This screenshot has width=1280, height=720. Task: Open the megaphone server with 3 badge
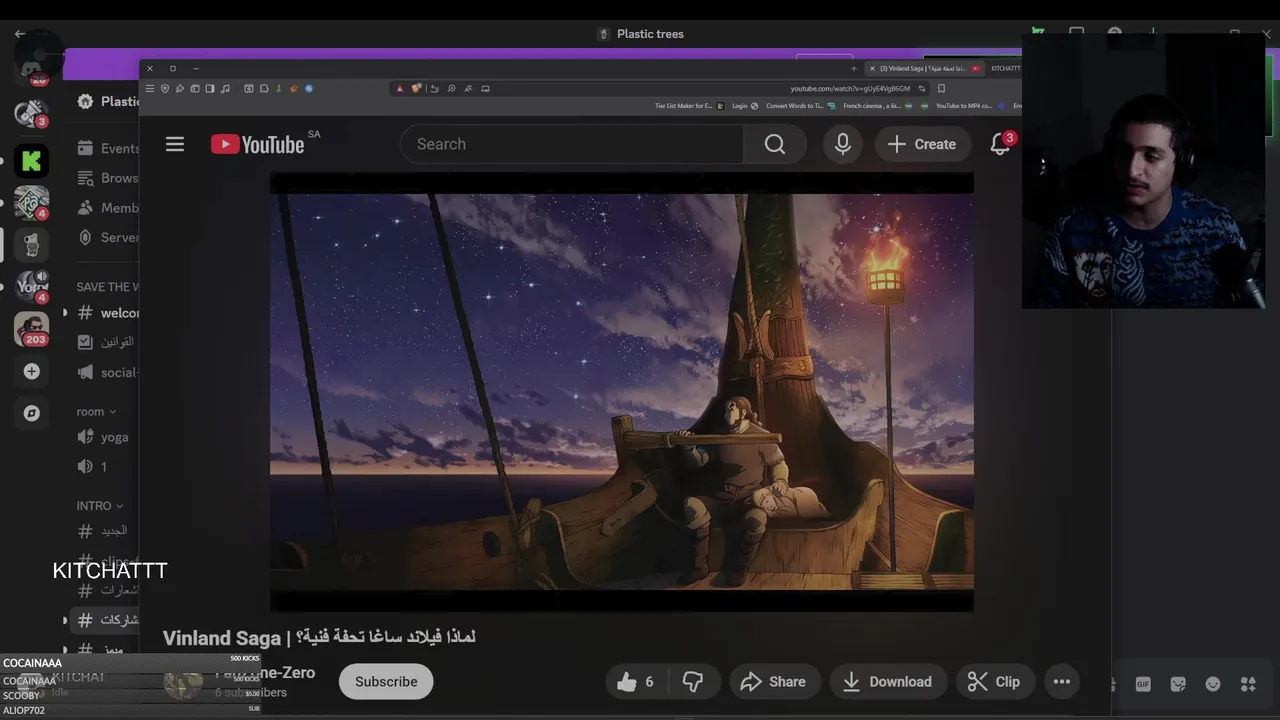pos(32,113)
